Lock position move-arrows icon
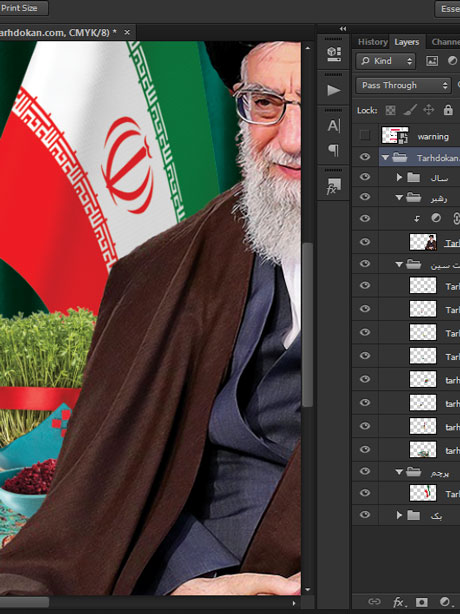 (429, 110)
